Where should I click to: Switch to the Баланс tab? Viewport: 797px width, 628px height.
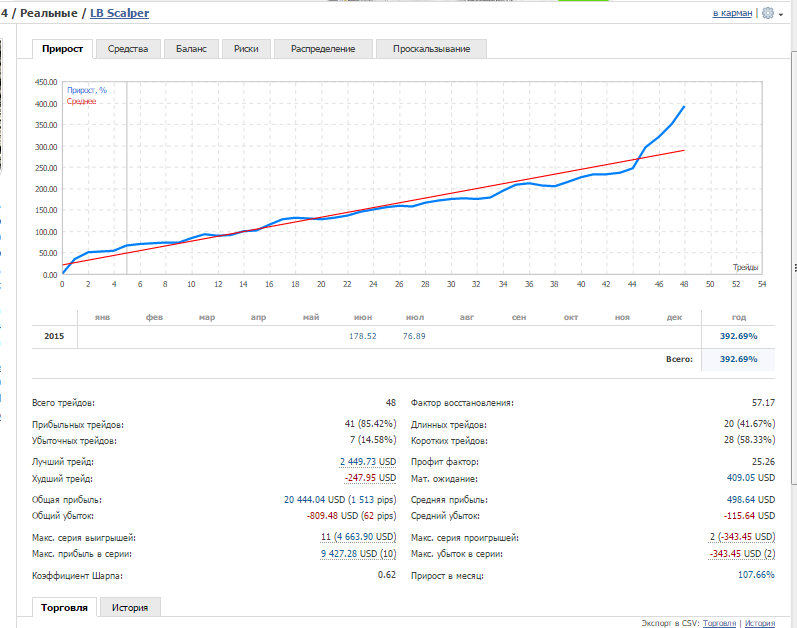point(191,49)
